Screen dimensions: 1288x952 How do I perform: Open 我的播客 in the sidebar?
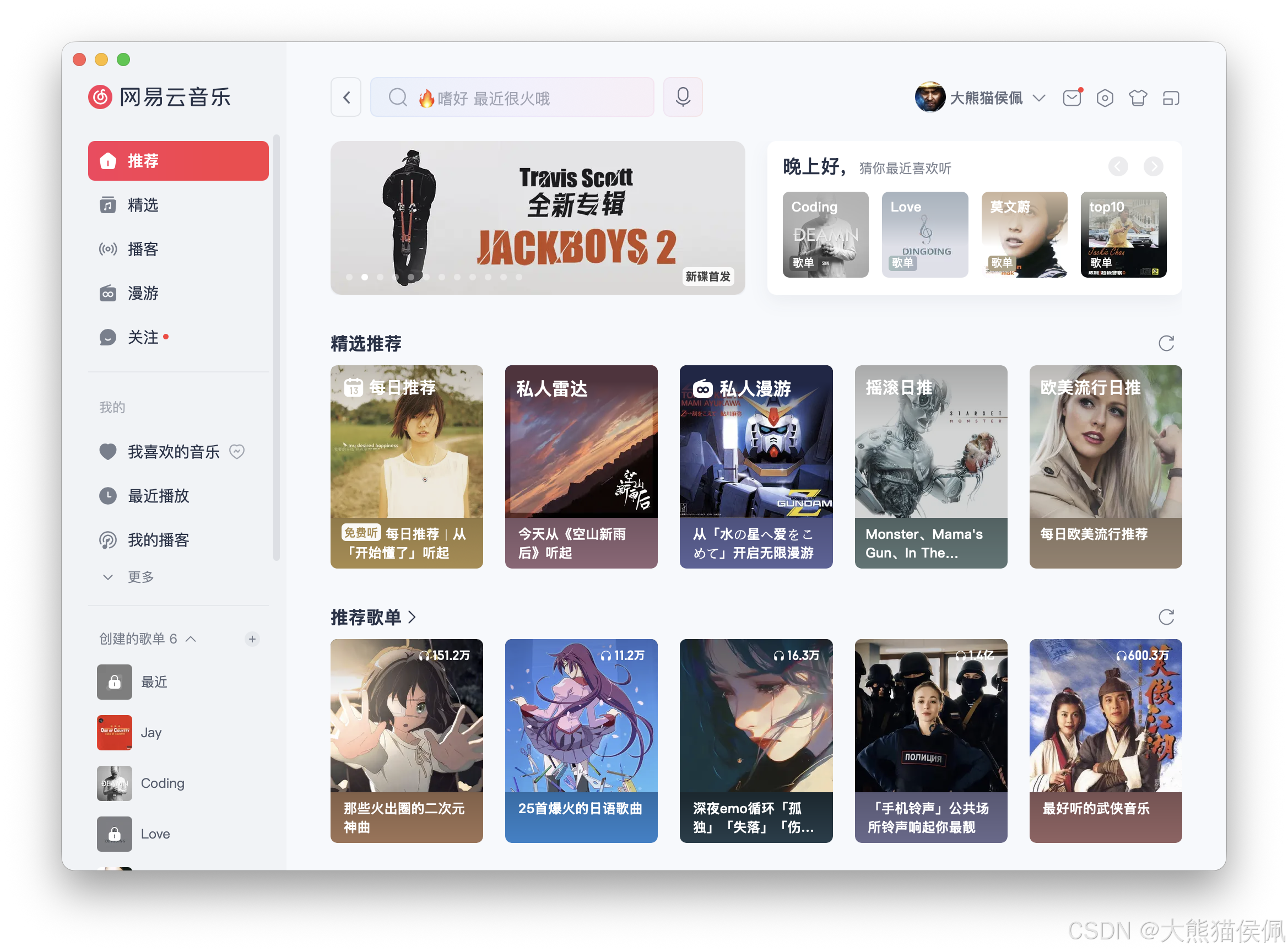178,540
